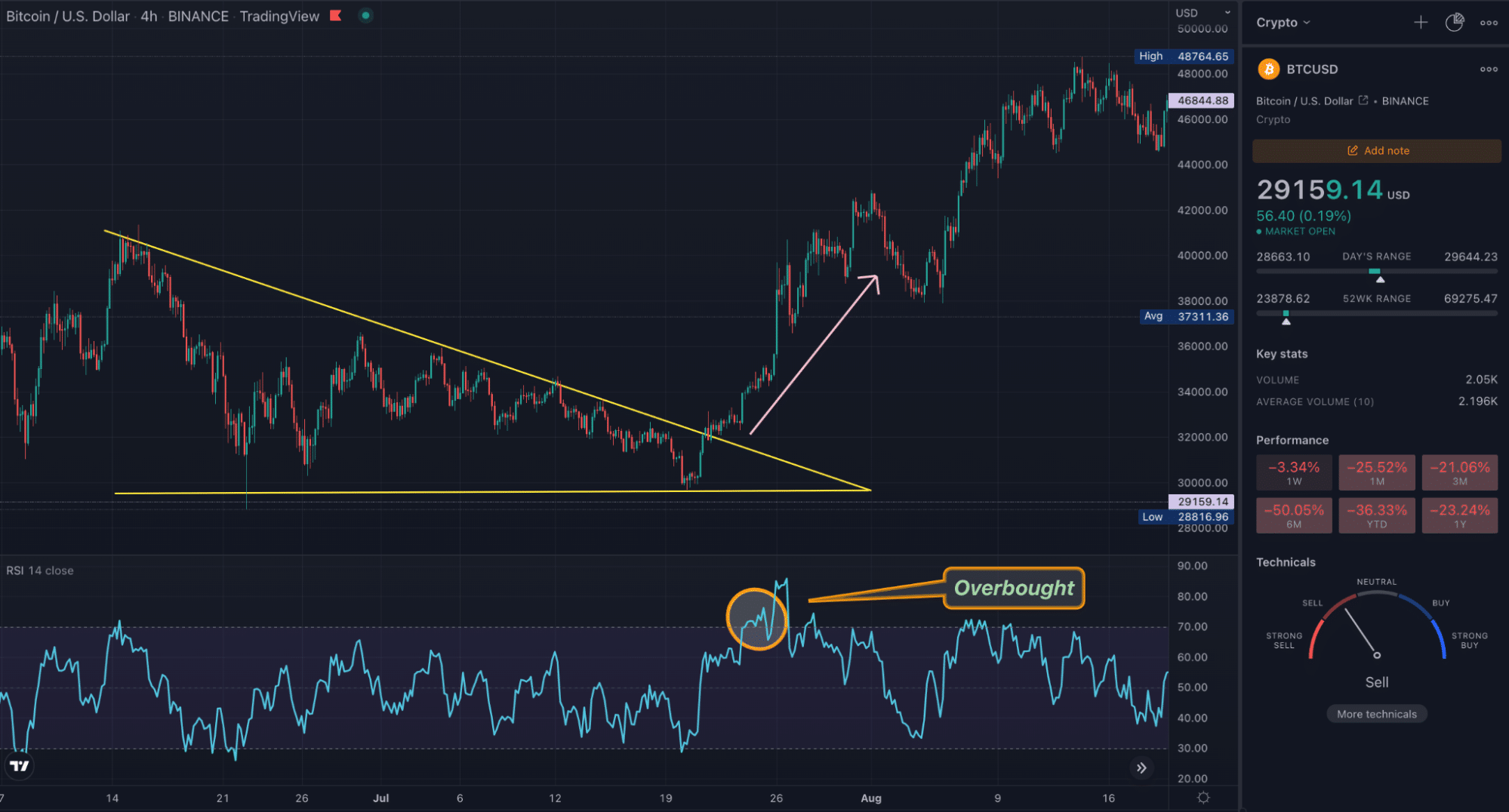1509x812 pixels.
Task: Click the Avg 37311.36 price label
Action: coord(1186,316)
